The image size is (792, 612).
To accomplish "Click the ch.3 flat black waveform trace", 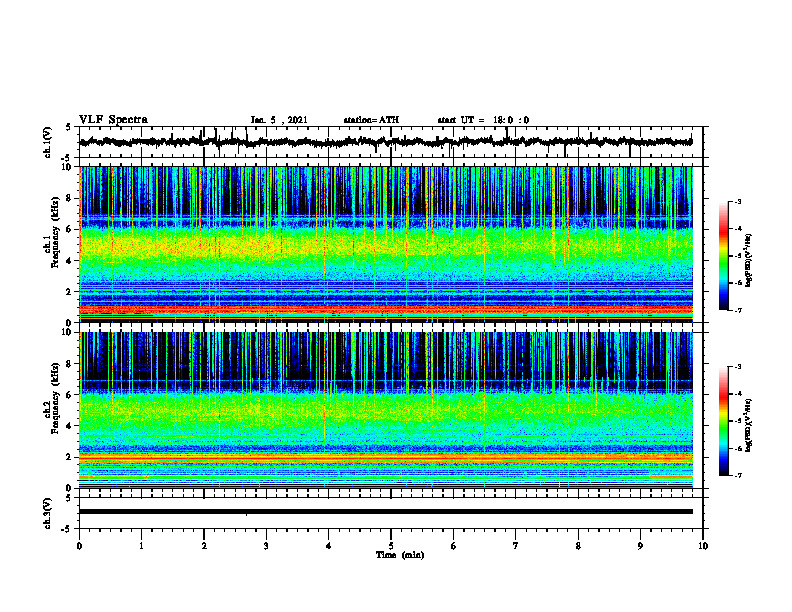I will (386, 512).
